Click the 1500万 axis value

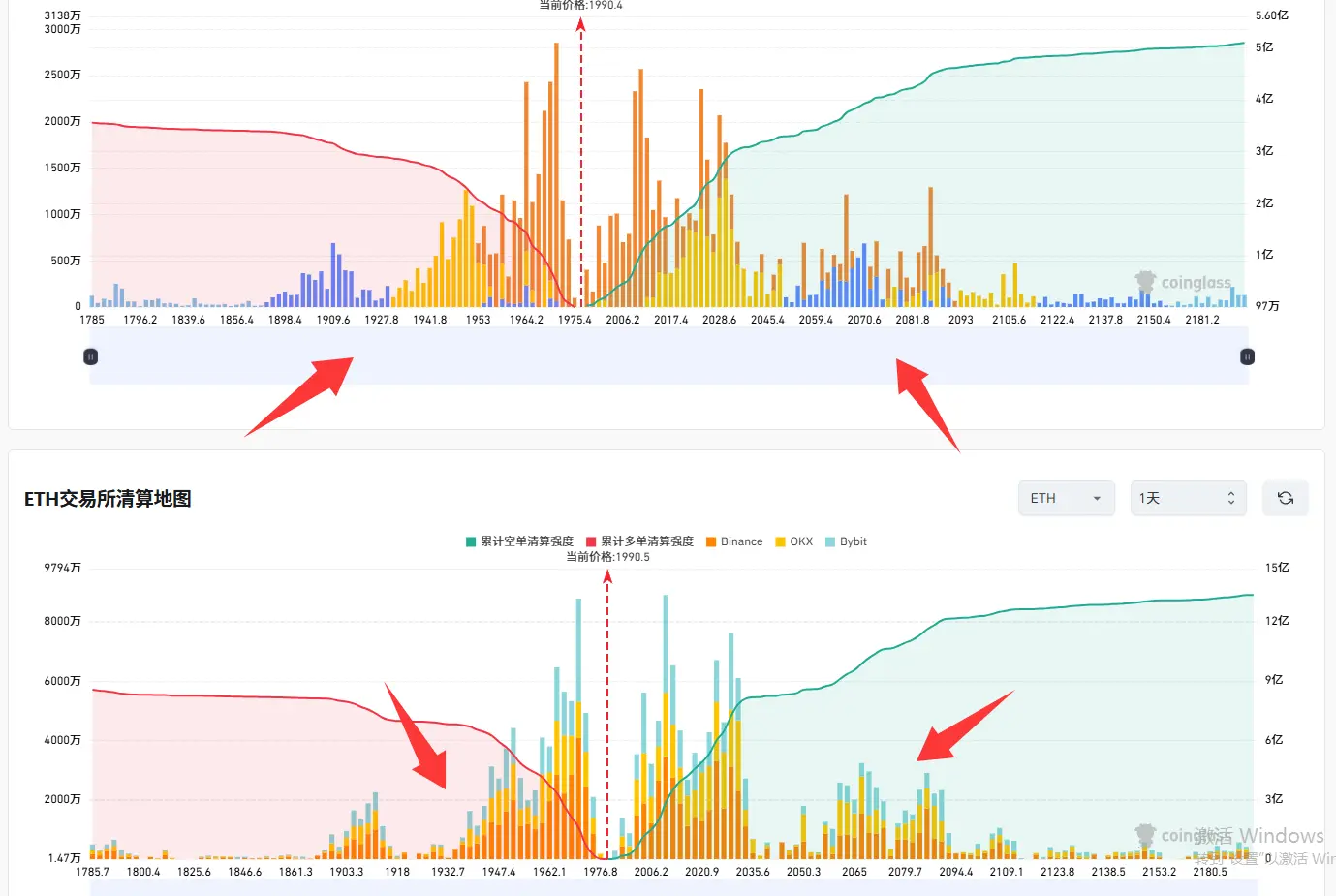point(63,168)
